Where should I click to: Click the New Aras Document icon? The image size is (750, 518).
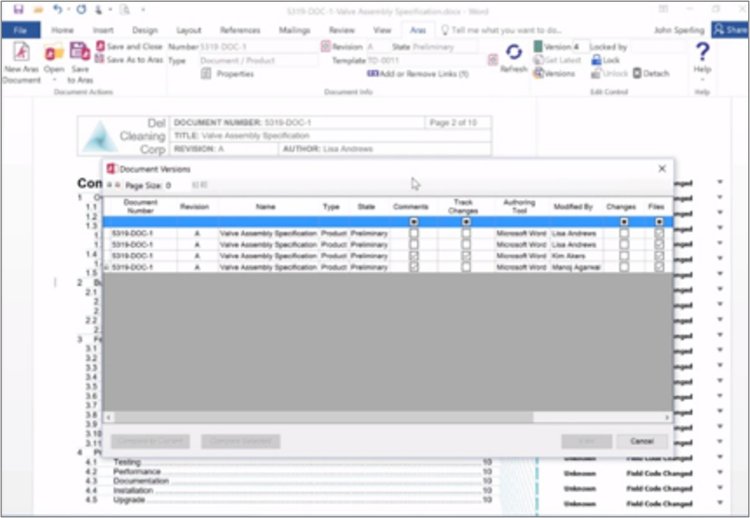pyautogui.click(x=21, y=52)
